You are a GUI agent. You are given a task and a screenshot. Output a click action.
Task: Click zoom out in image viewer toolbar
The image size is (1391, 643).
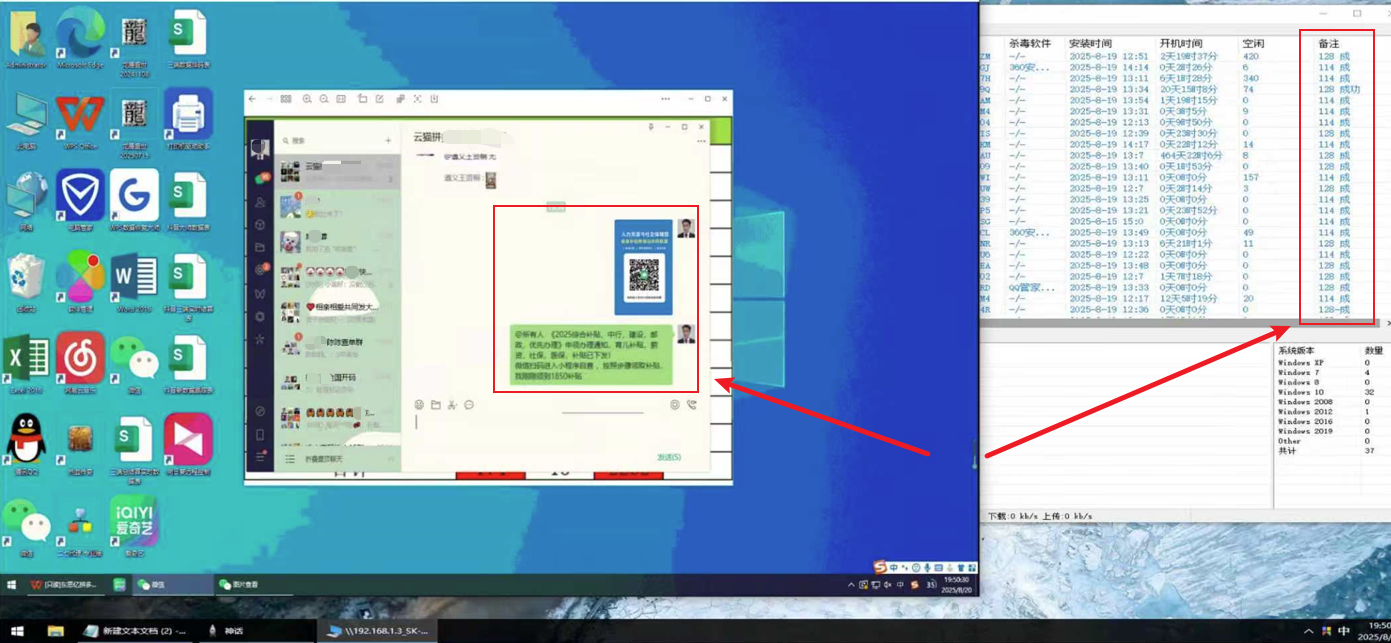pyautogui.click(x=324, y=99)
